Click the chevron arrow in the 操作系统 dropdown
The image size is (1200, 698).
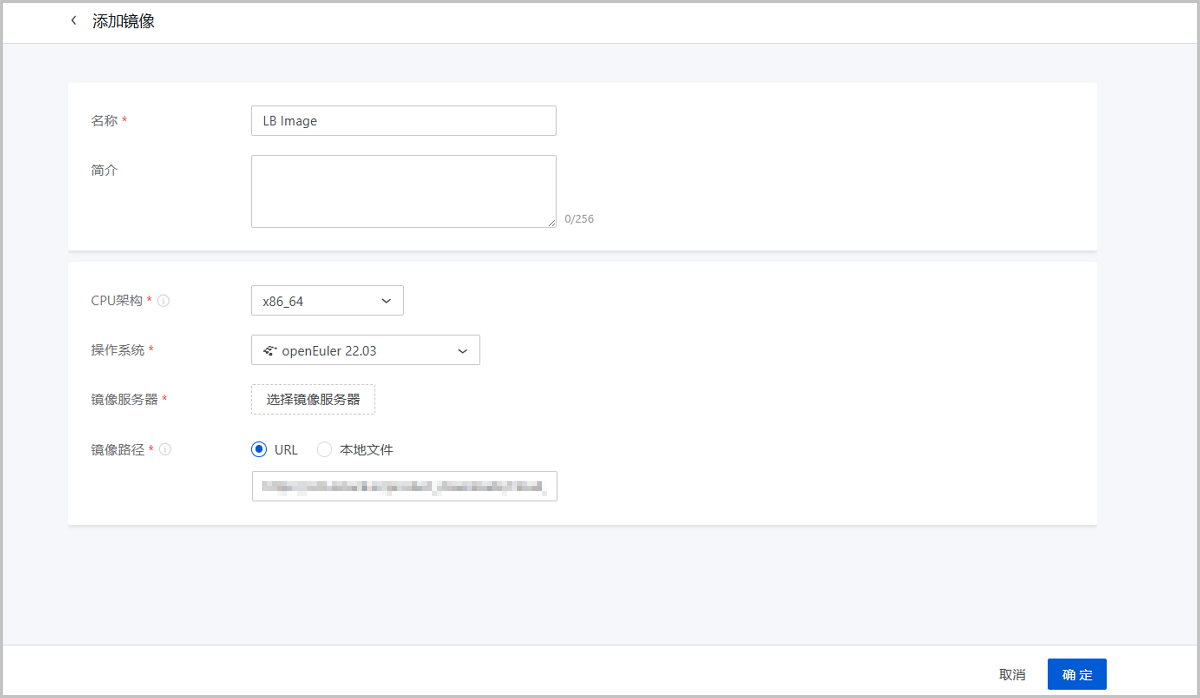pos(462,351)
